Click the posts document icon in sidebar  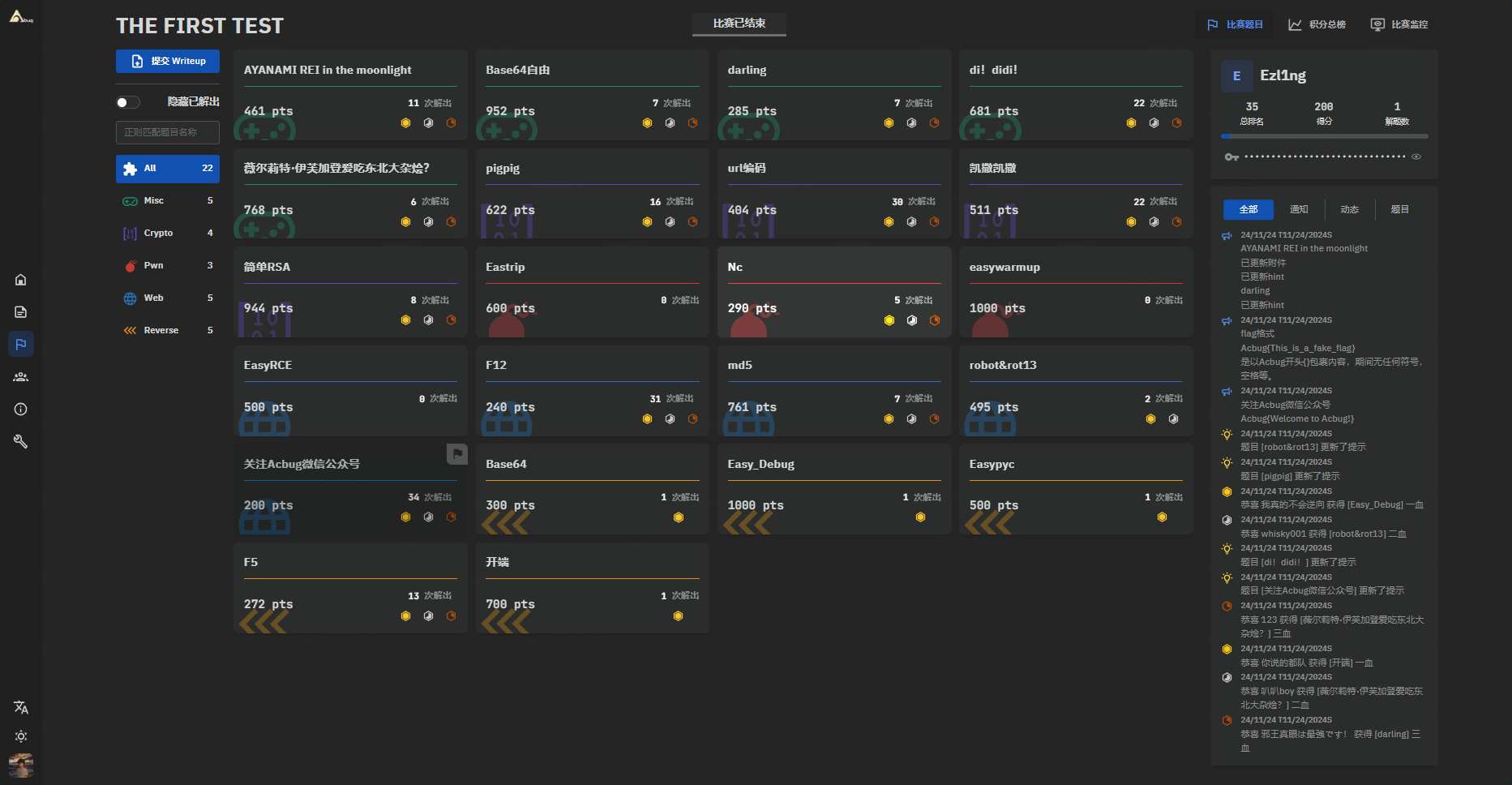pos(21,312)
